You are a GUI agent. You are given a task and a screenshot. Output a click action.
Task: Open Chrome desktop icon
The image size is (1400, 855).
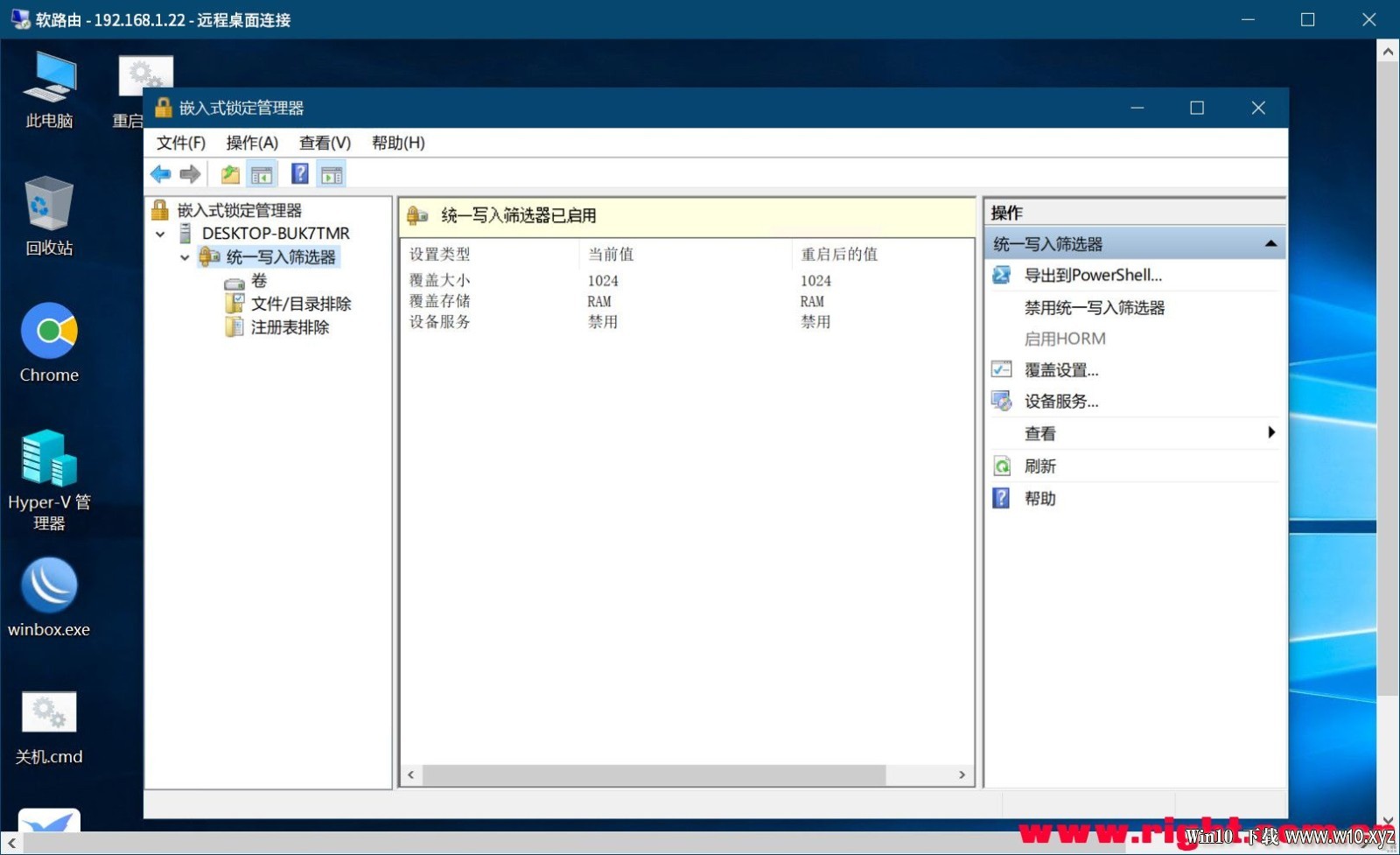click(x=49, y=343)
